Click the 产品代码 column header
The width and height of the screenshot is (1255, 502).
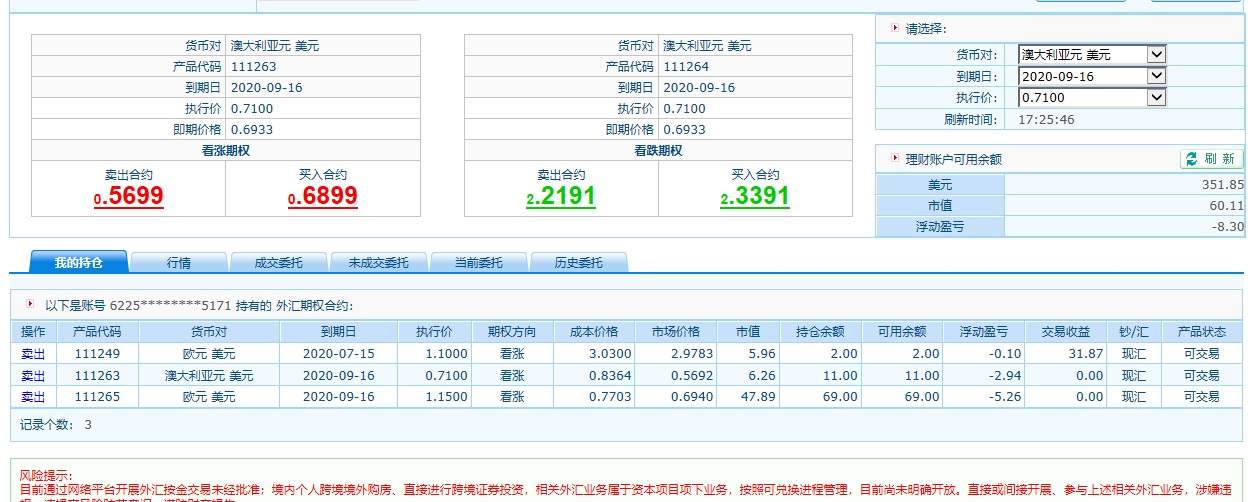coord(97,332)
